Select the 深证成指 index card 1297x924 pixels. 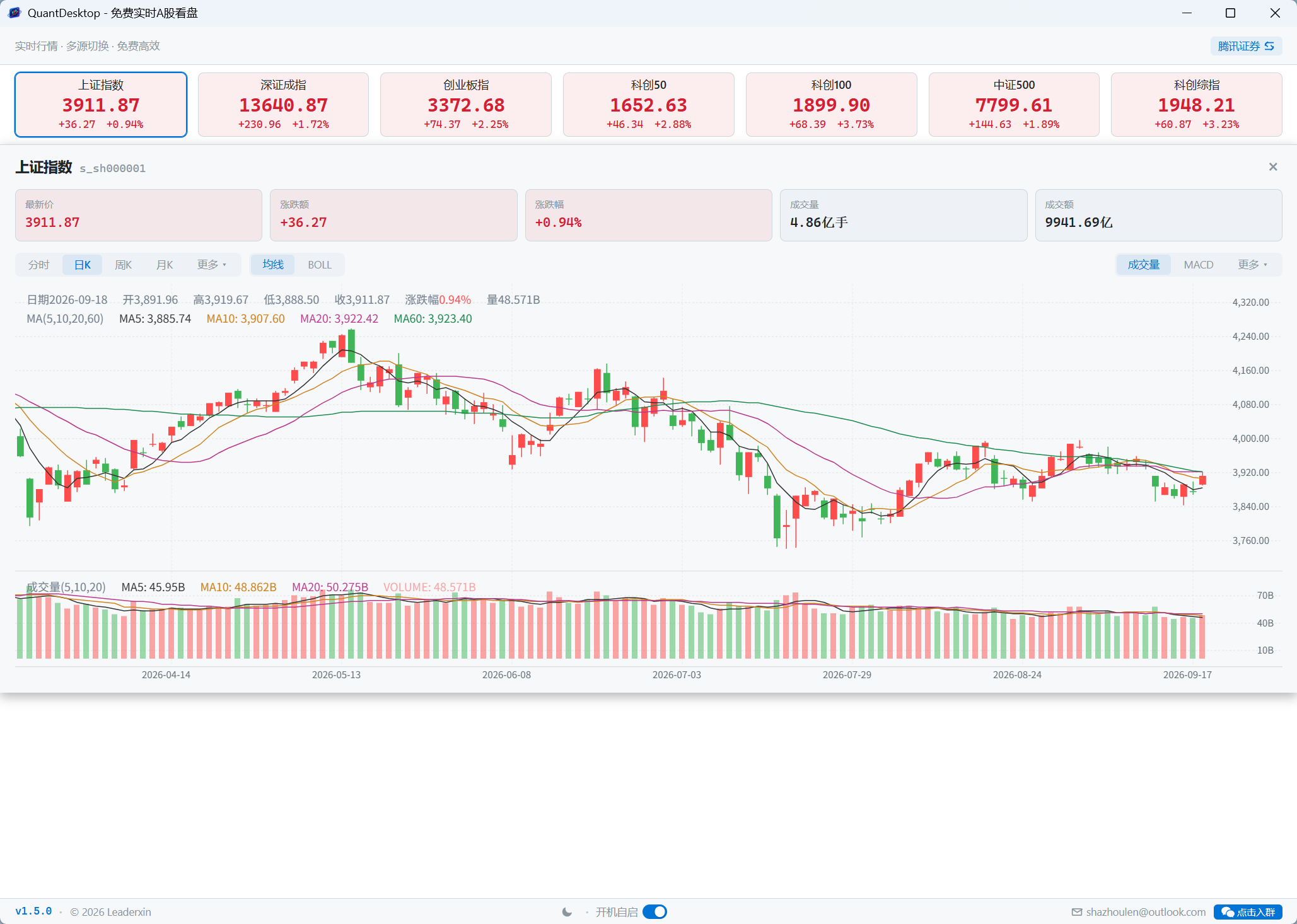click(x=283, y=105)
